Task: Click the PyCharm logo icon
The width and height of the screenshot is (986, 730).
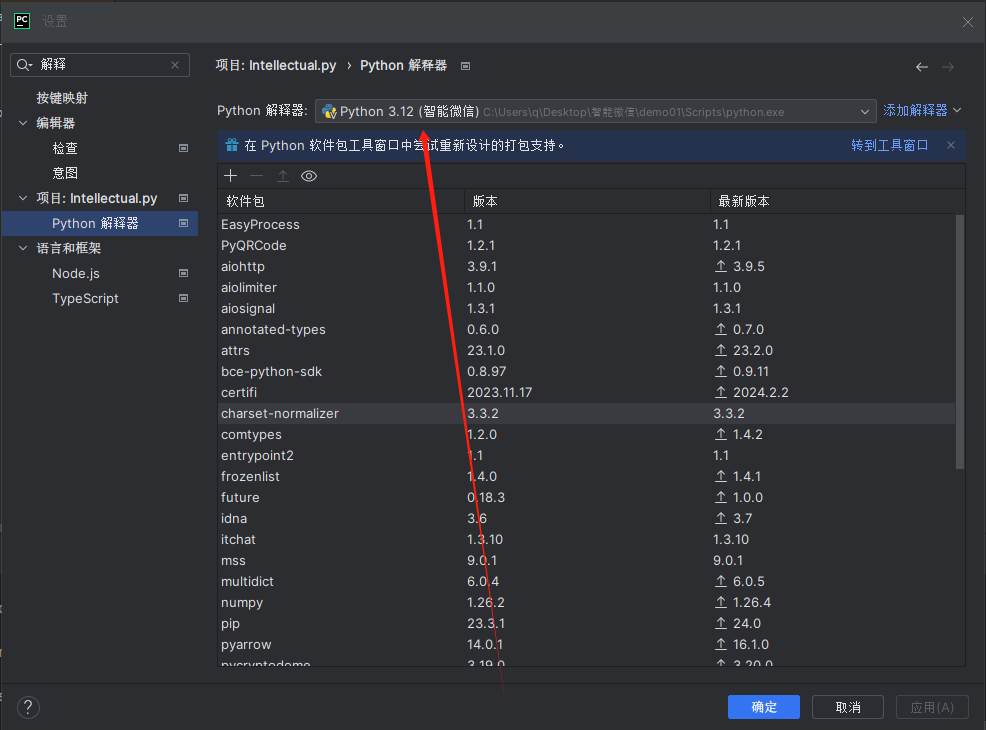Action: 22,21
